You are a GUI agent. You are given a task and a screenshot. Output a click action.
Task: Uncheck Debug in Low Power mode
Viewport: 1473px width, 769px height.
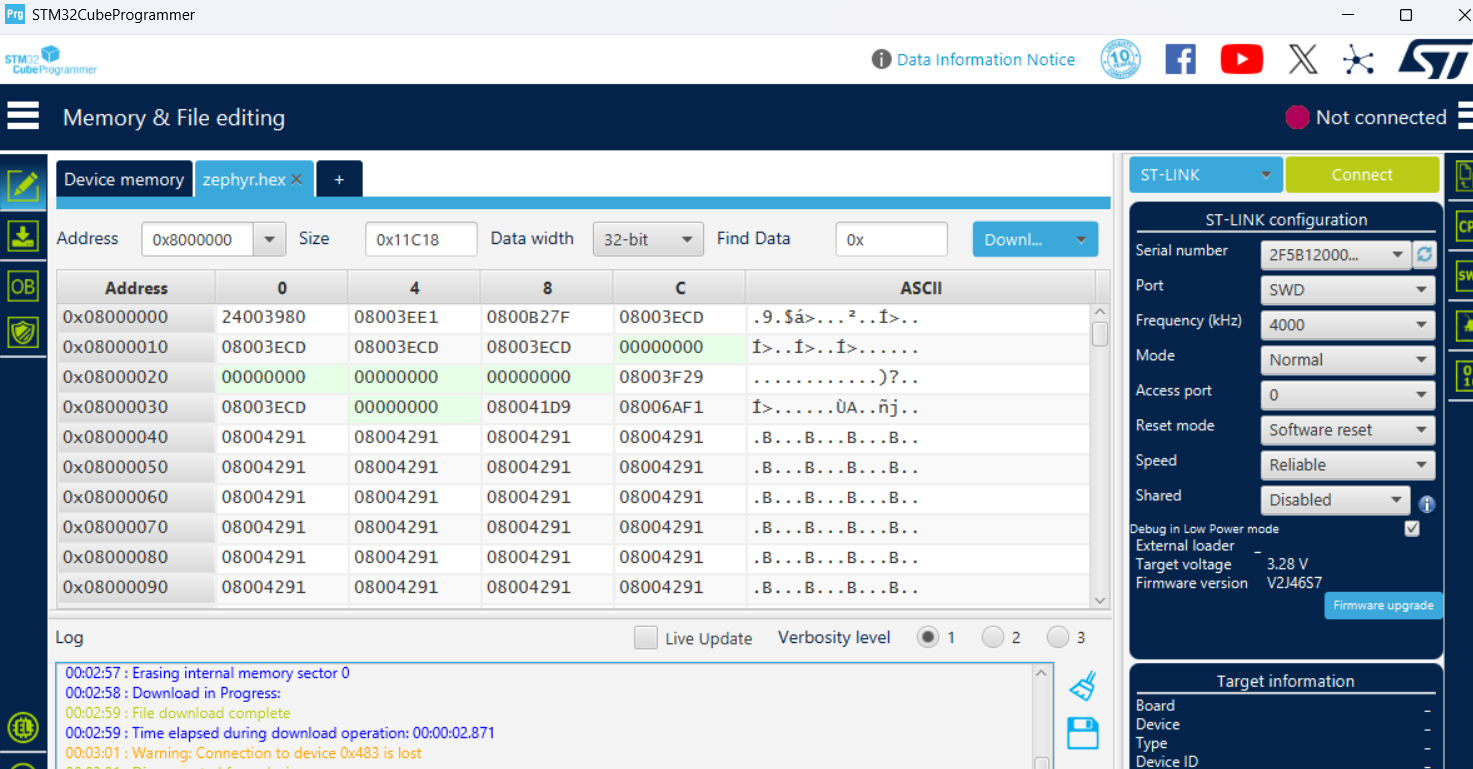(x=1412, y=529)
